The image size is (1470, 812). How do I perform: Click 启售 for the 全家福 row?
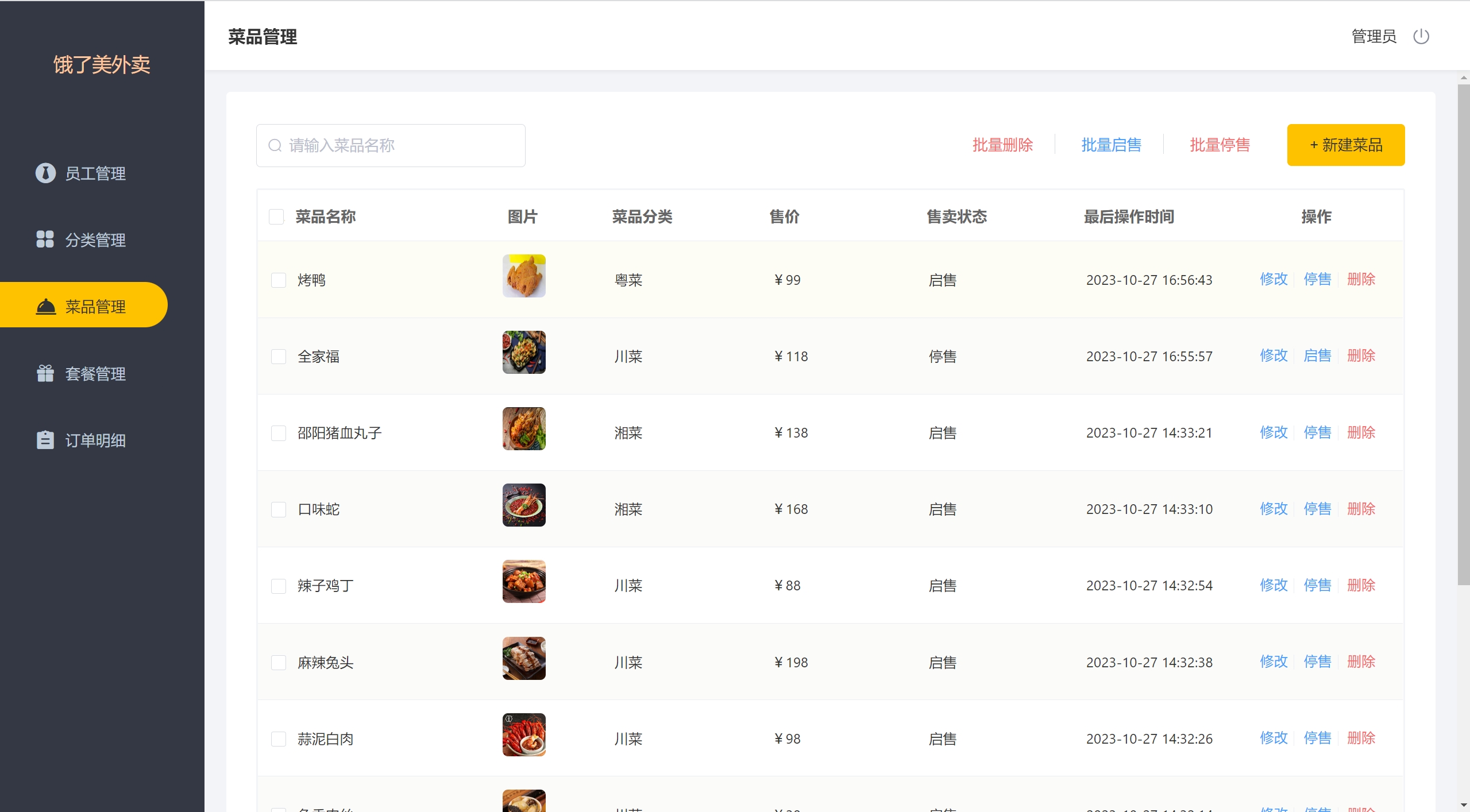click(1317, 356)
